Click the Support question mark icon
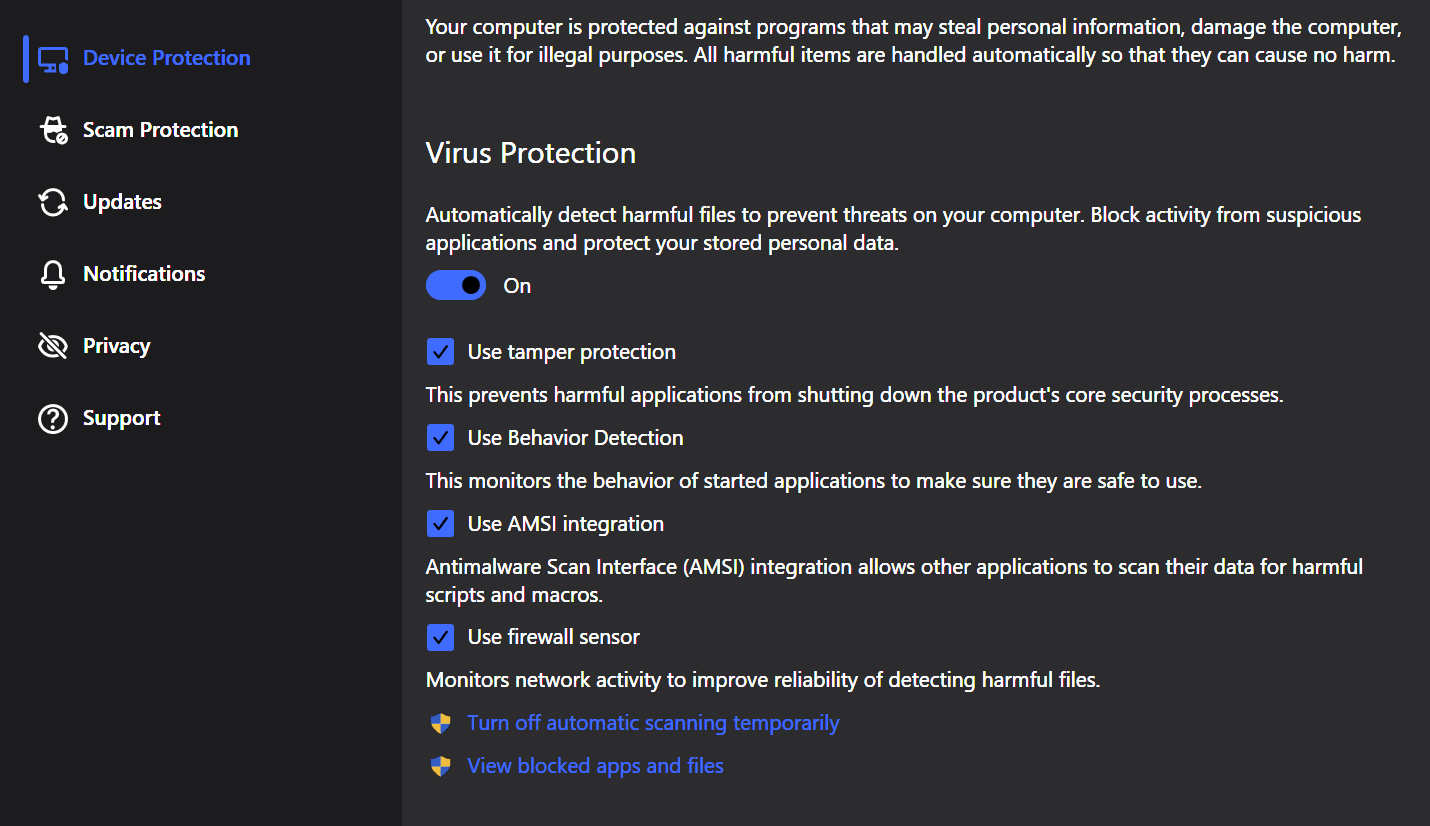The height and width of the screenshot is (826, 1430). [x=53, y=419]
